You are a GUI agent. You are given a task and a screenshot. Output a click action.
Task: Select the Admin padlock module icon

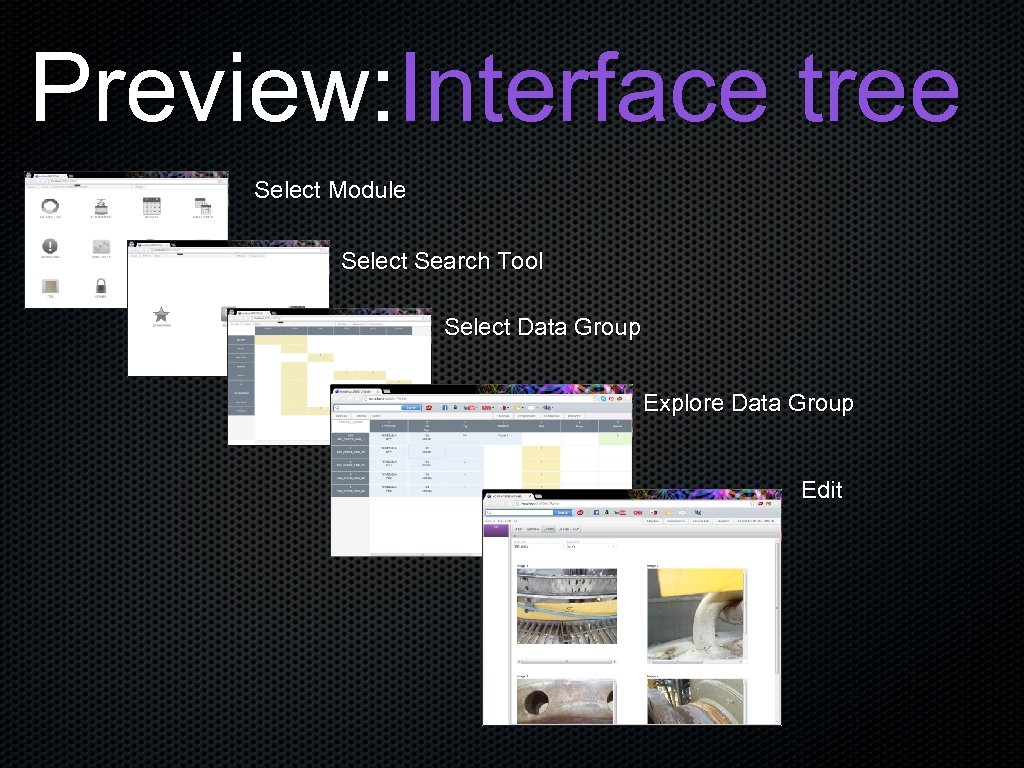click(101, 287)
